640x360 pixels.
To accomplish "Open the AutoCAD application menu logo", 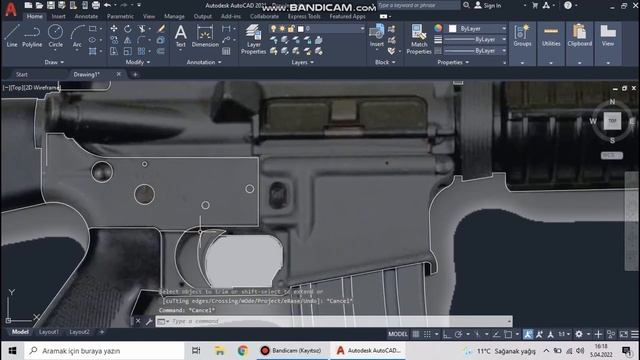I will [11, 9].
